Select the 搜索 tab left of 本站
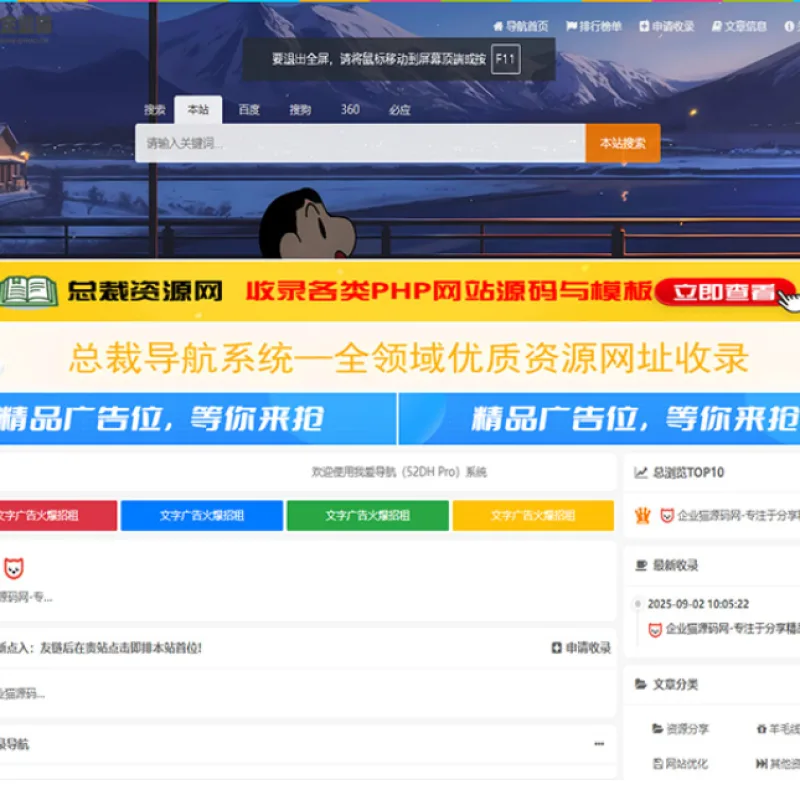Image resolution: width=800 pixels, height=800 pixels. pos(155,110)
